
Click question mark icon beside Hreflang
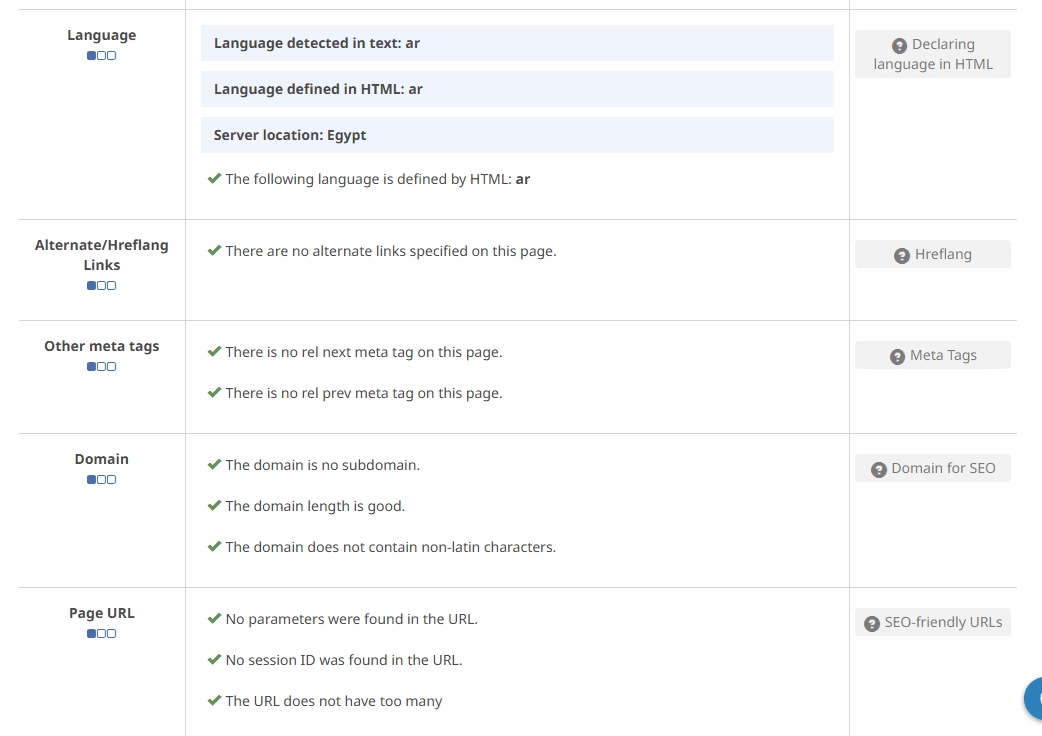pos(900,255)
